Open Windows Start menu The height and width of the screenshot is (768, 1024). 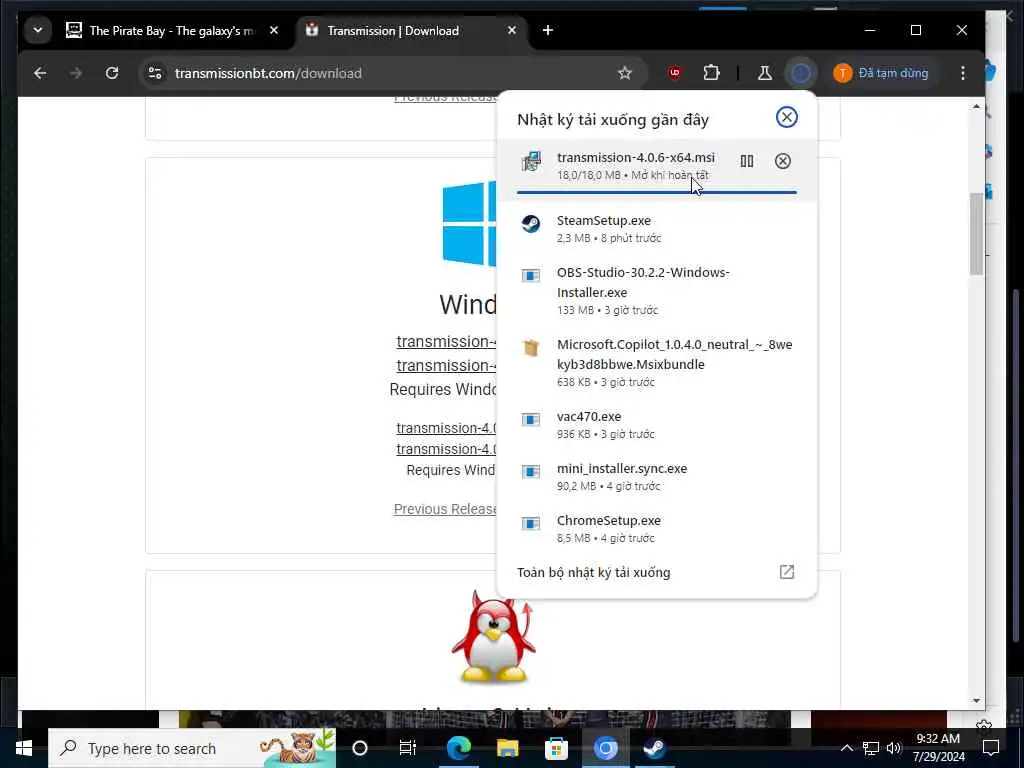[x=24, y=748]
